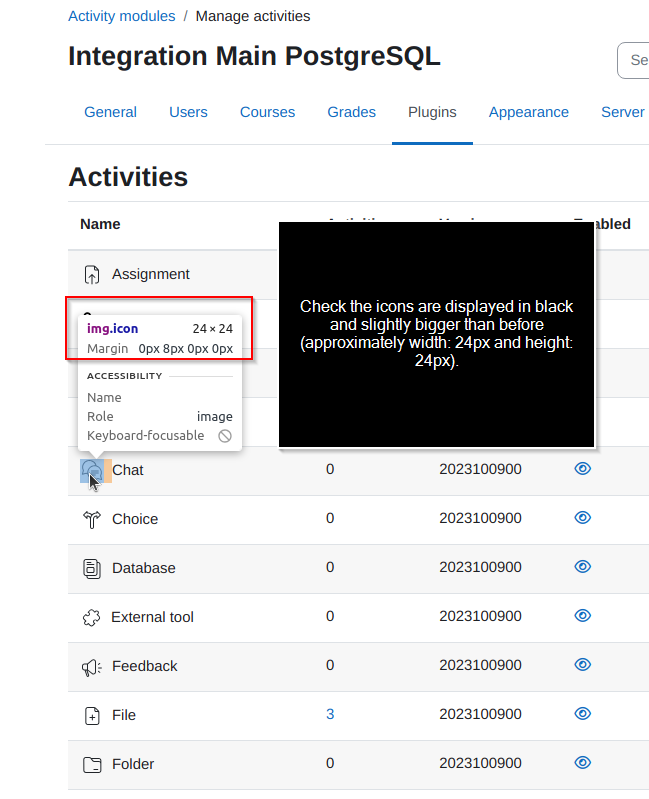
Task: Switch to the Server tab
Action: pyautogui.click(x=623, y=112)
